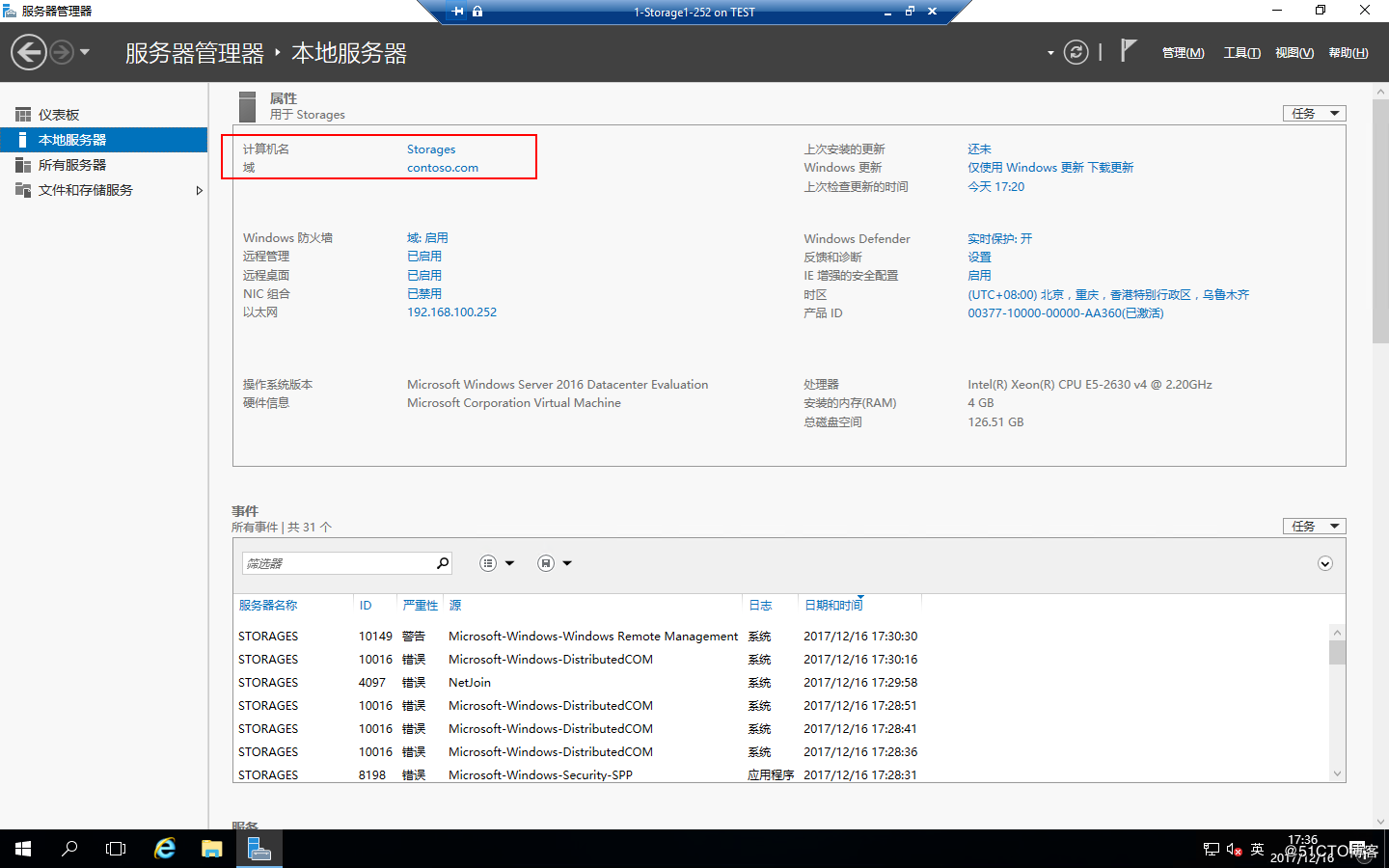This screenshot has width=1389, height=868.
Task: Click the events filter text box
Action: 338,563
